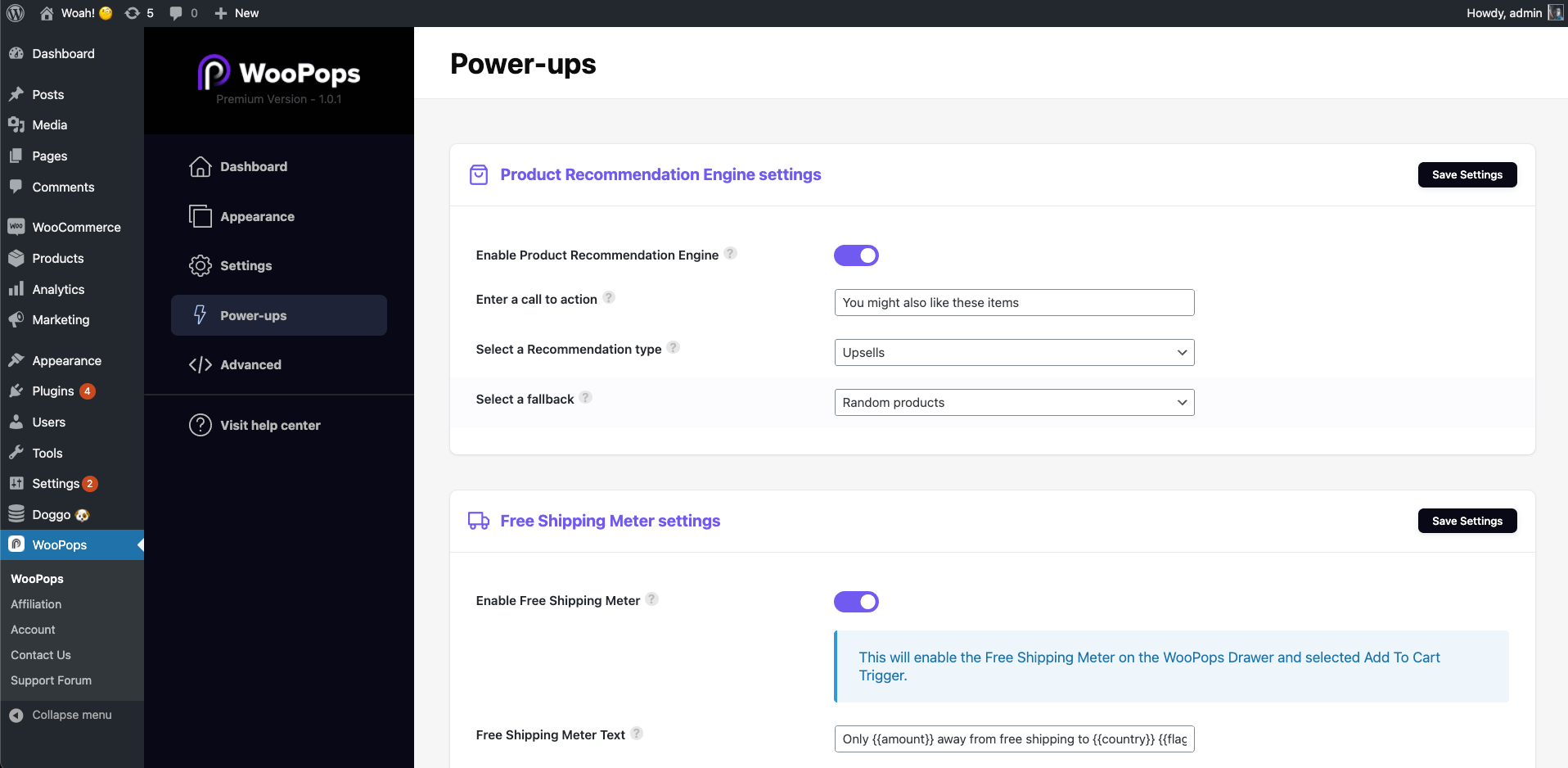The image size is (1568, 768).
Task: Click the plus New content icon
Action: tap(221, 13)
